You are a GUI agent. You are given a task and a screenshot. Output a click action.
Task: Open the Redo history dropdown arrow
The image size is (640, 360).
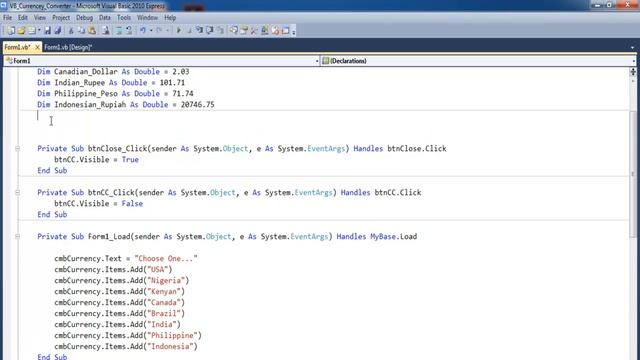(x=167, y=31)
